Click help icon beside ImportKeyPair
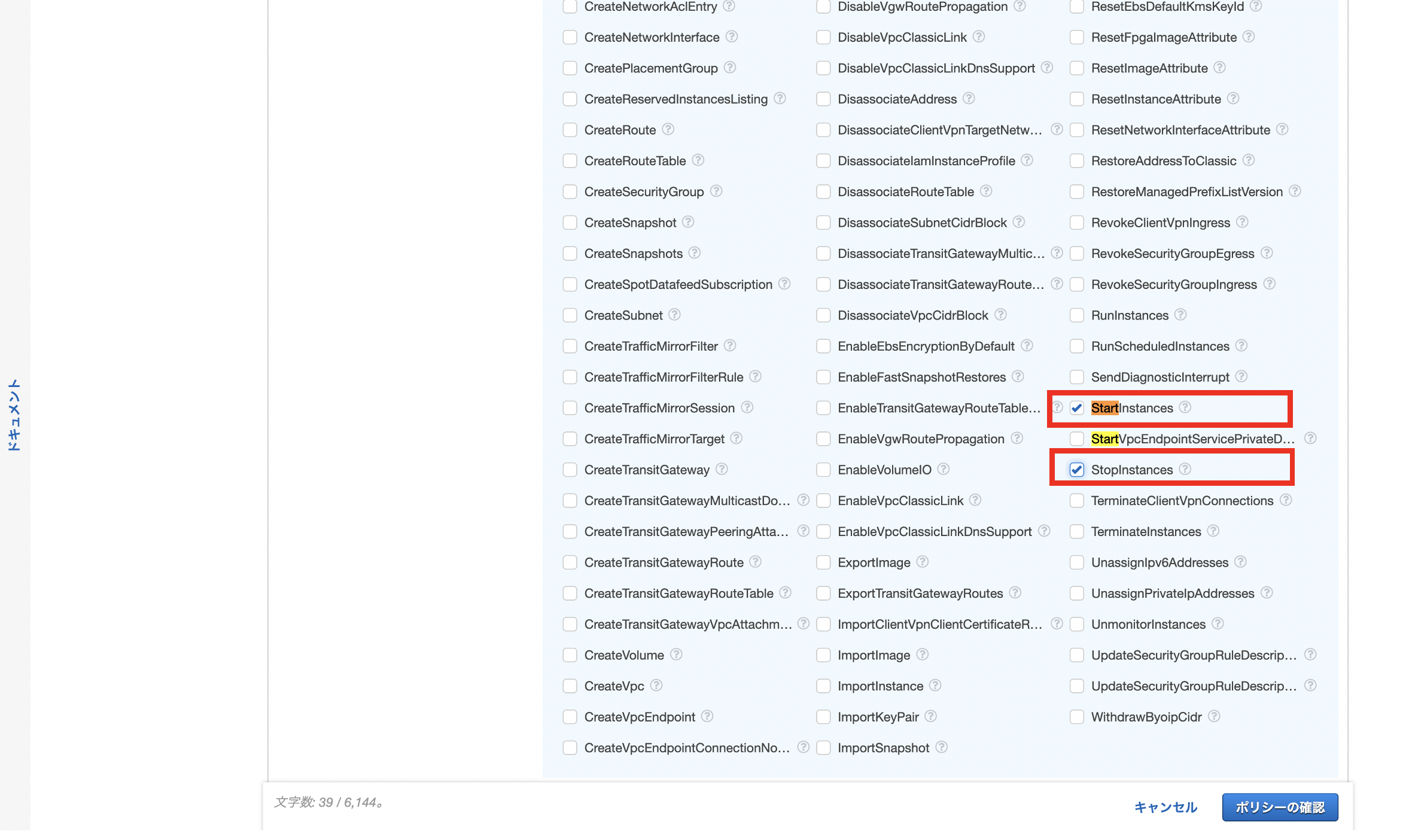The width and height of the screenshot is (1406, 840). (x=930, y=716)
